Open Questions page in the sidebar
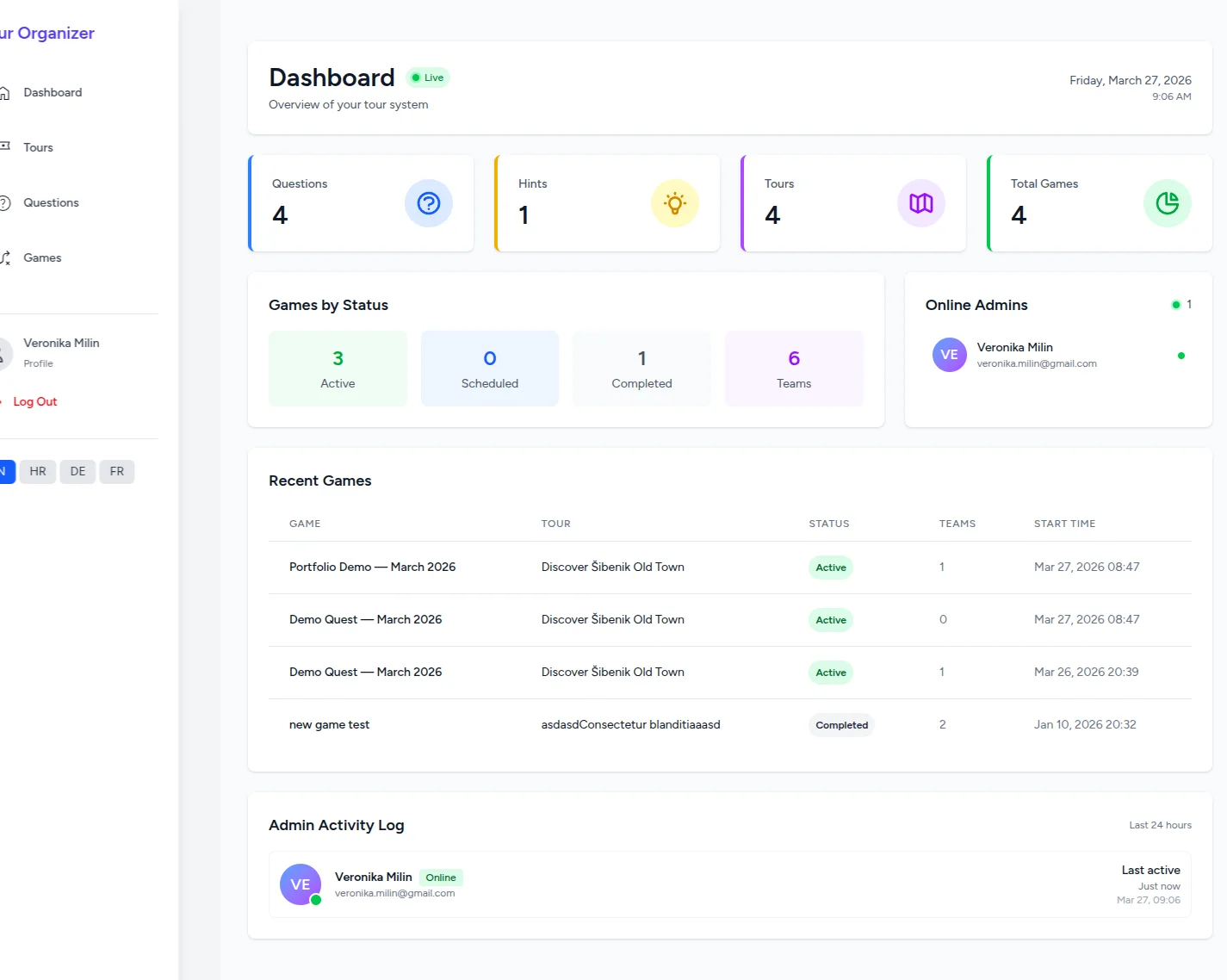The height and width of the screenshot is (980, 1227). coord(51,202)
